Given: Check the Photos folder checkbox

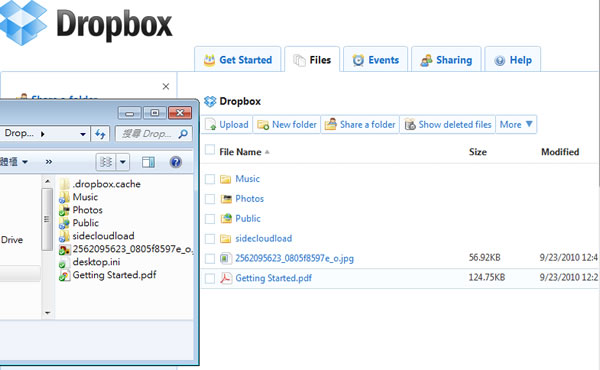Looking at the screenshot, I should [x=210, y=199].
